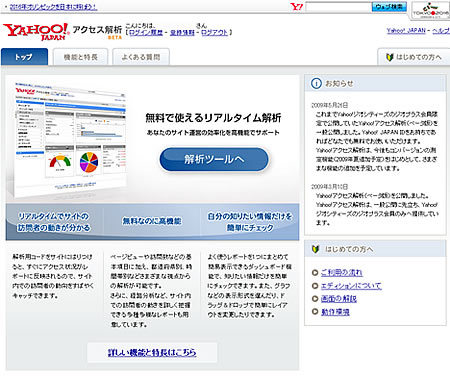Click the Tokyo 2016 Olympic bid logo
This screenshot has height=379, width=450.
(431, 10)
